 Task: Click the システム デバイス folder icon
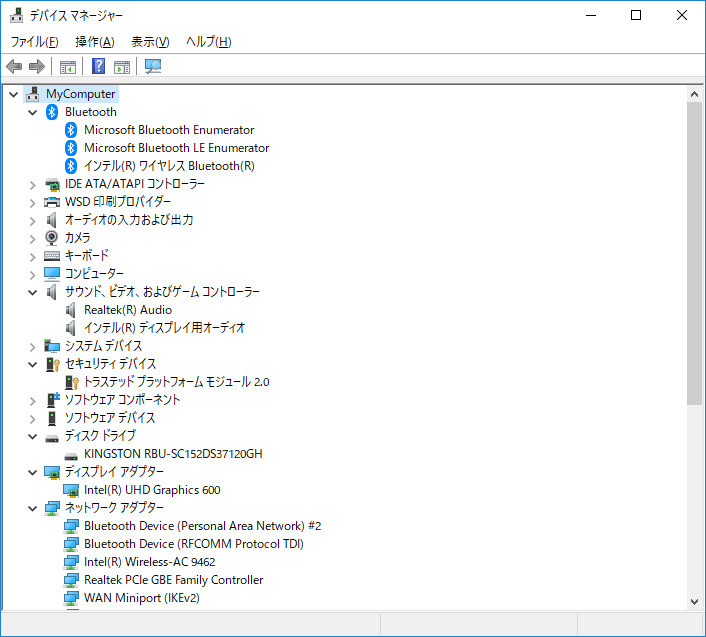[x=52, y=346]
